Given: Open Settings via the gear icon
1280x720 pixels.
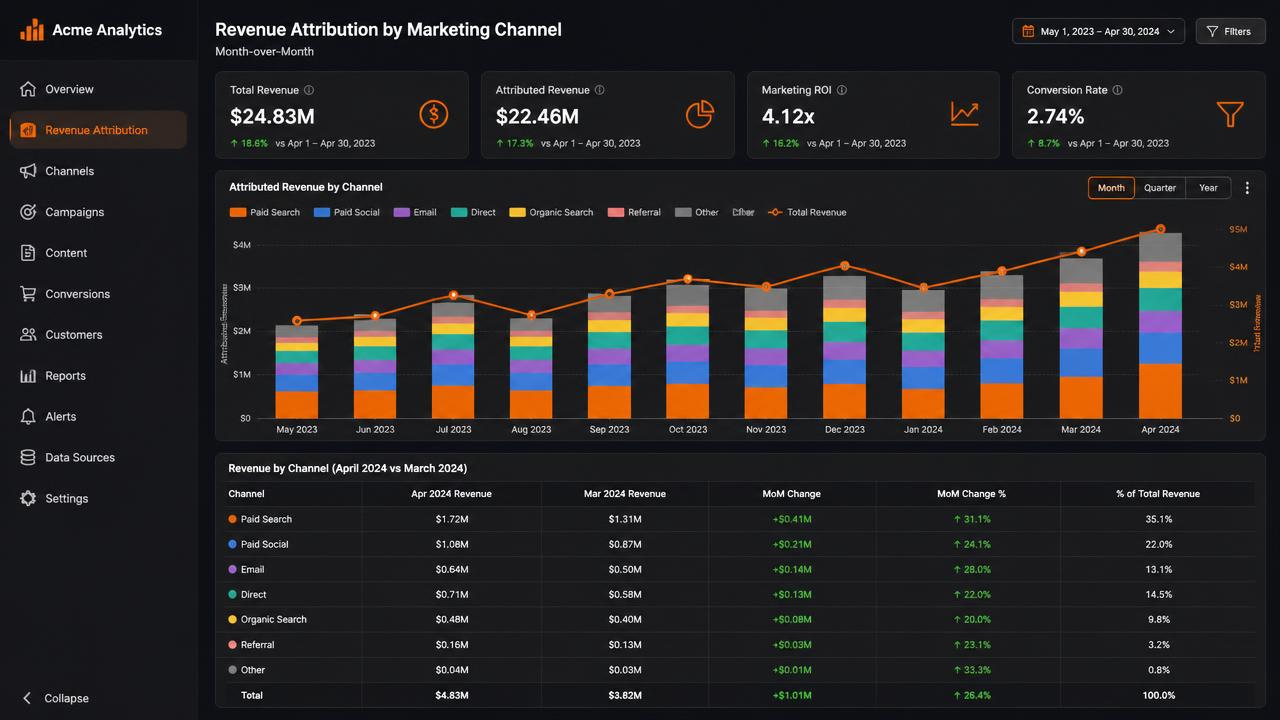Looking at the screenshot, I should pyautogui.click(x=28, y=499).
